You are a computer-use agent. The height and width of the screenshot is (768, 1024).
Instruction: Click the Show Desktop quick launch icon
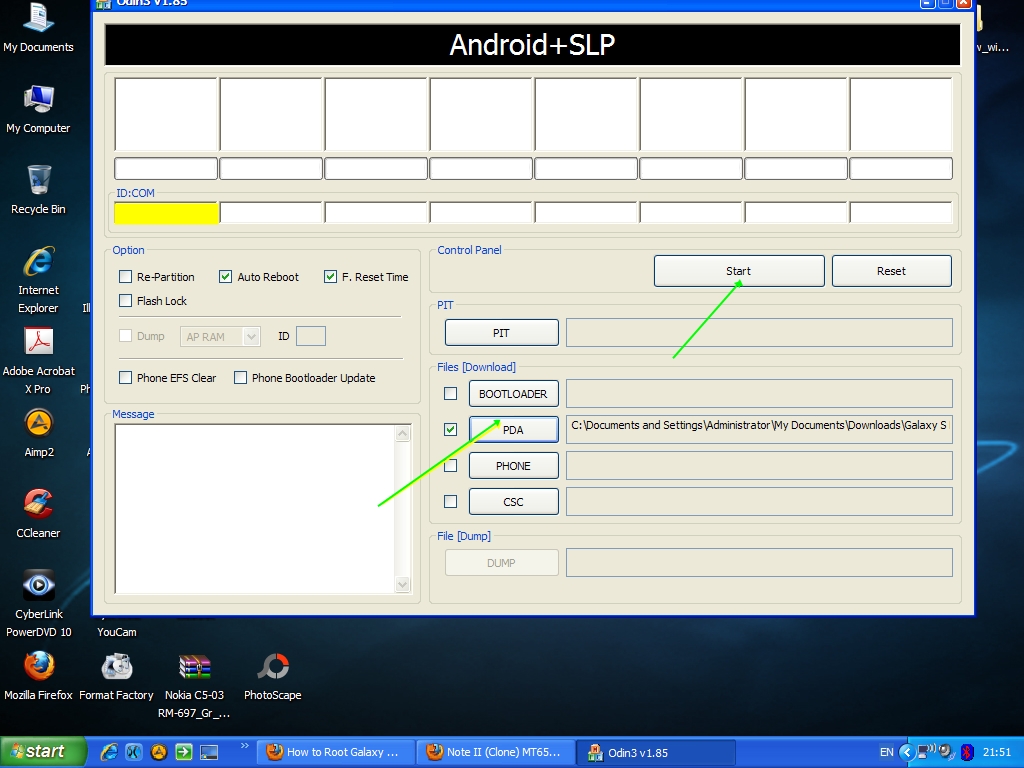click(209, 752)
